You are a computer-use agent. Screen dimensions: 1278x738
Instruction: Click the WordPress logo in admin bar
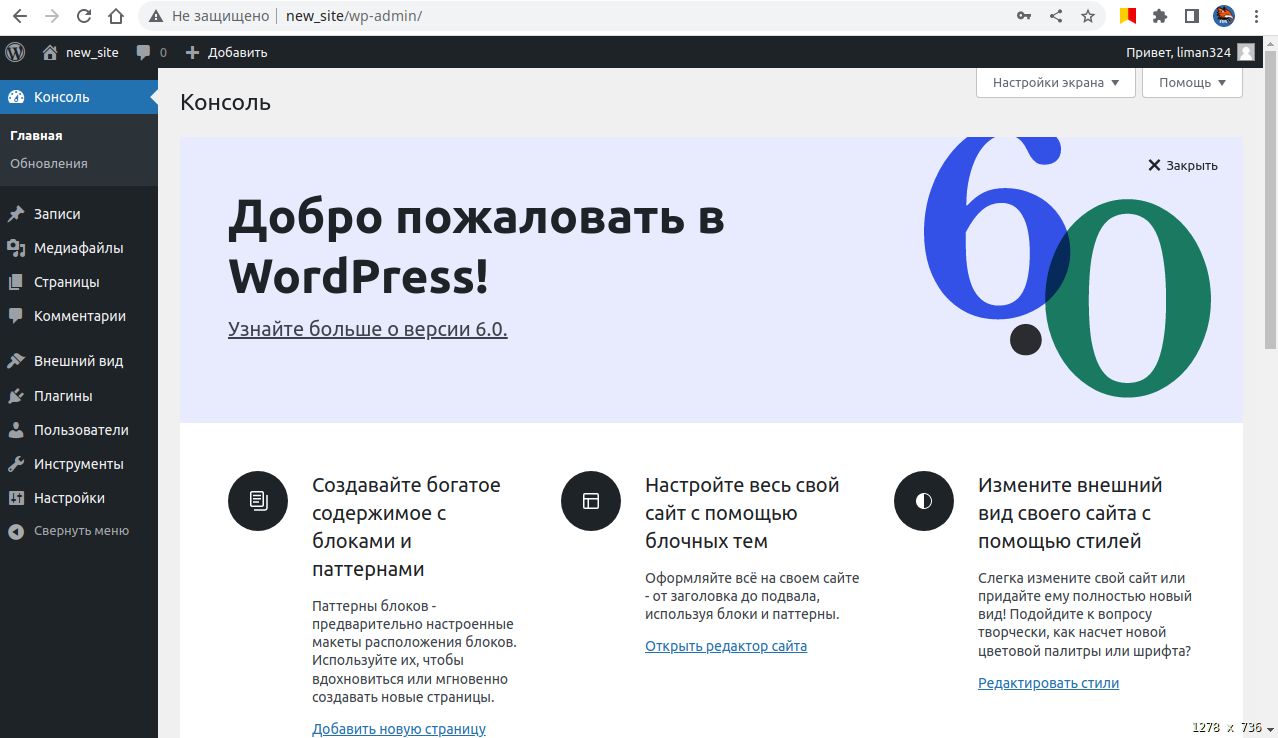pos(15,52)
